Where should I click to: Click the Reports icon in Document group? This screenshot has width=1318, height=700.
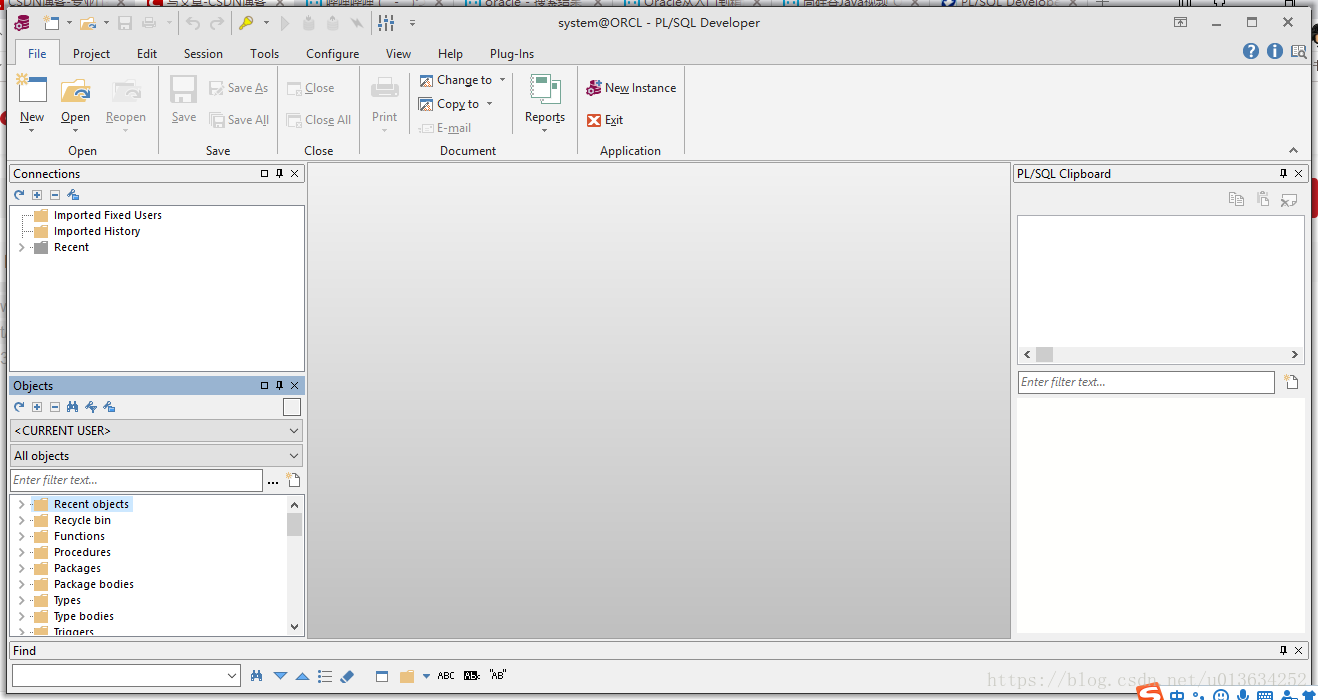545,89
